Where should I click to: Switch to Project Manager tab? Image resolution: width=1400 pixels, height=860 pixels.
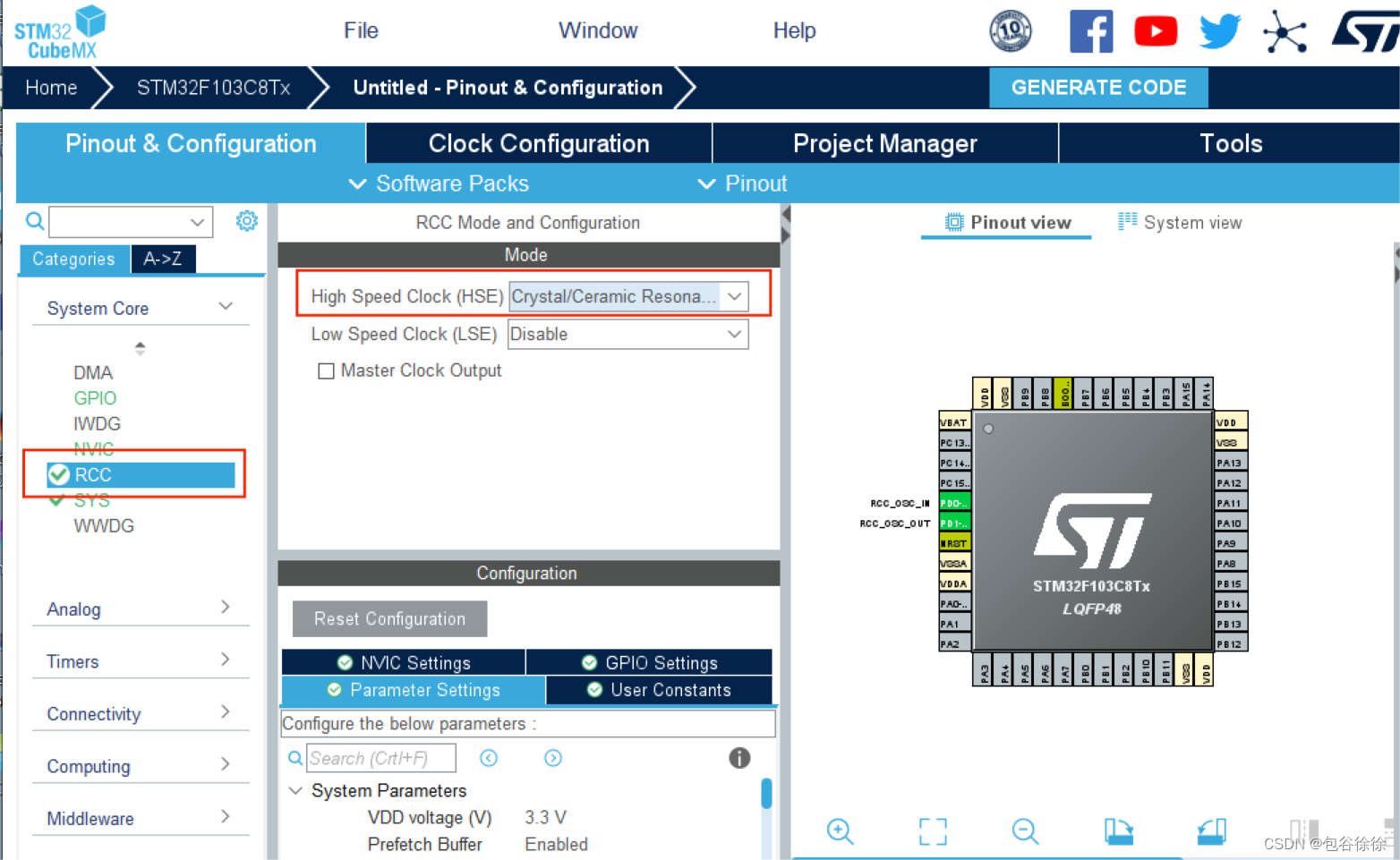pos(885,143)
